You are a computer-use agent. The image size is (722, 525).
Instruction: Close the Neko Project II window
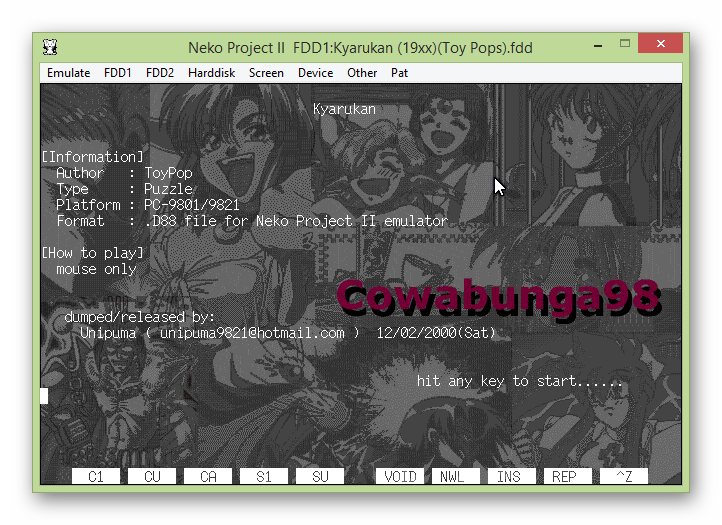click(x=660, y=44)
